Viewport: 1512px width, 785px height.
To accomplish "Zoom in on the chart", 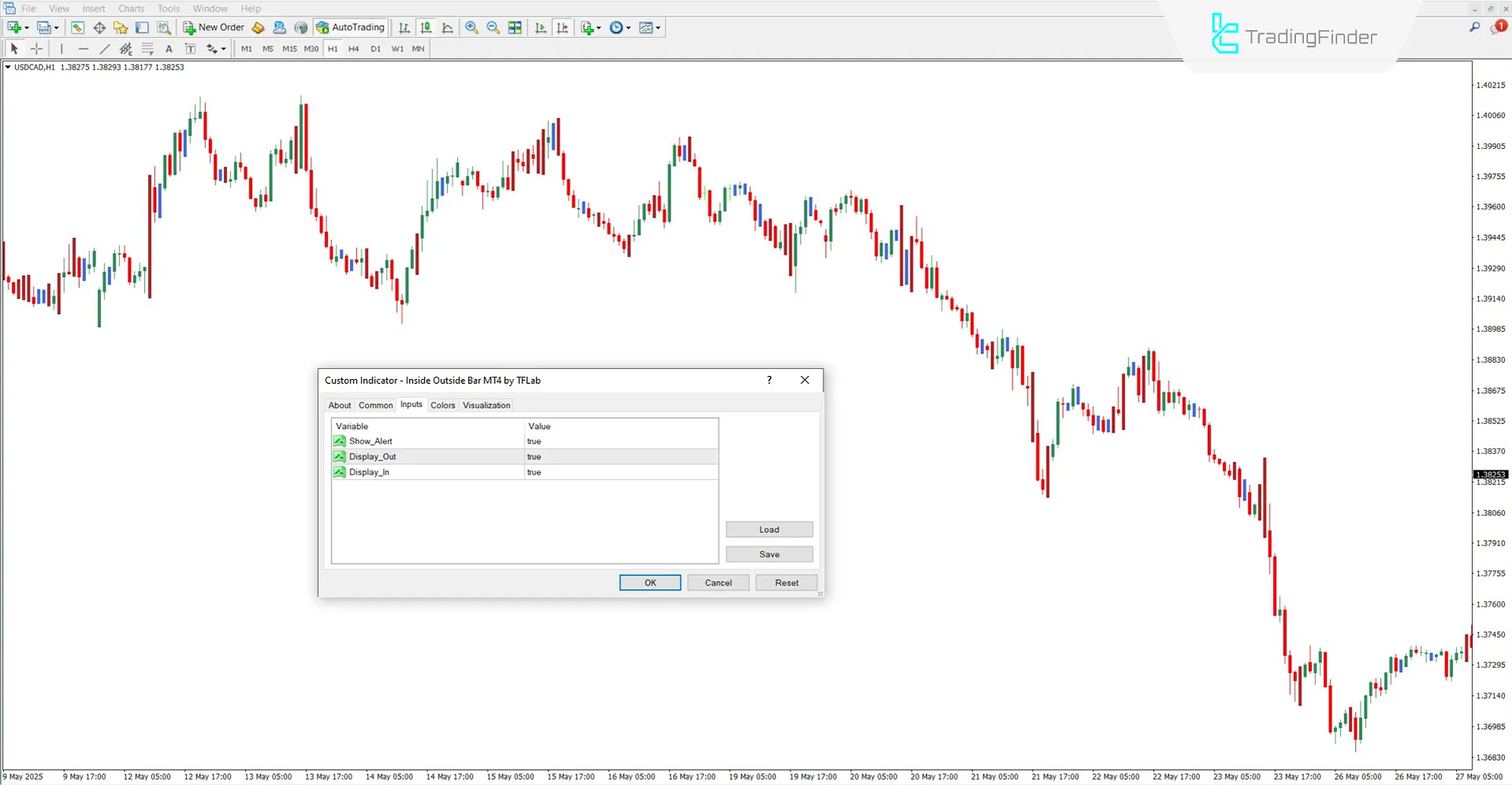I will (472, 28).
